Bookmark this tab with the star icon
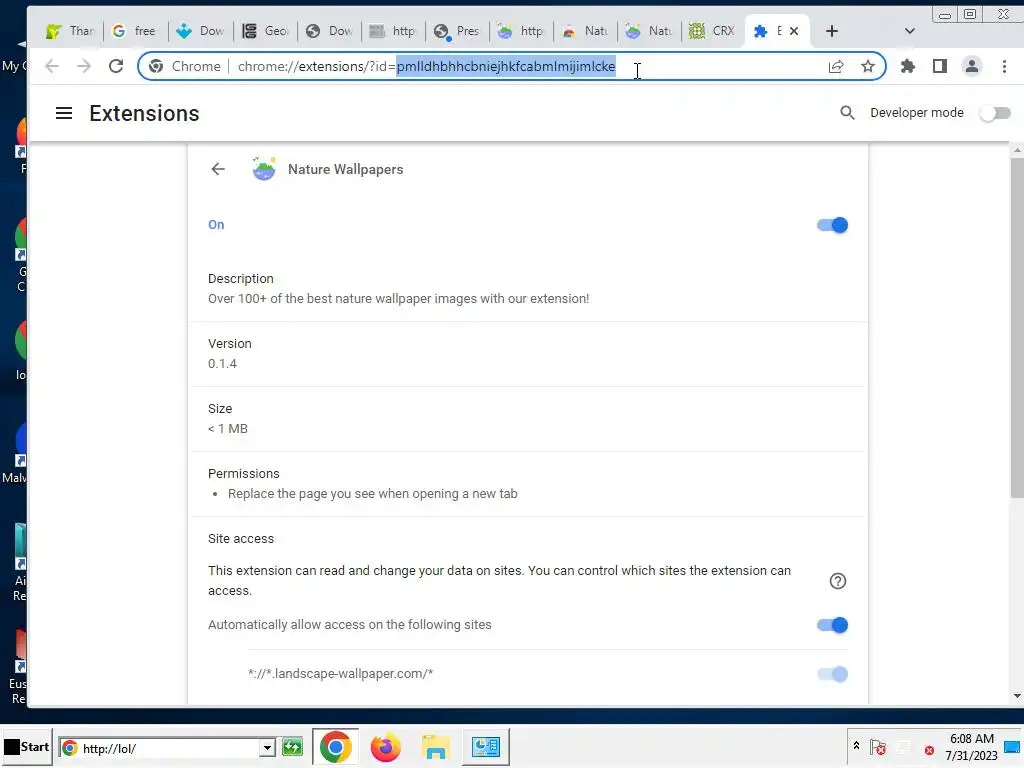1024x768 pixels. 867,66
